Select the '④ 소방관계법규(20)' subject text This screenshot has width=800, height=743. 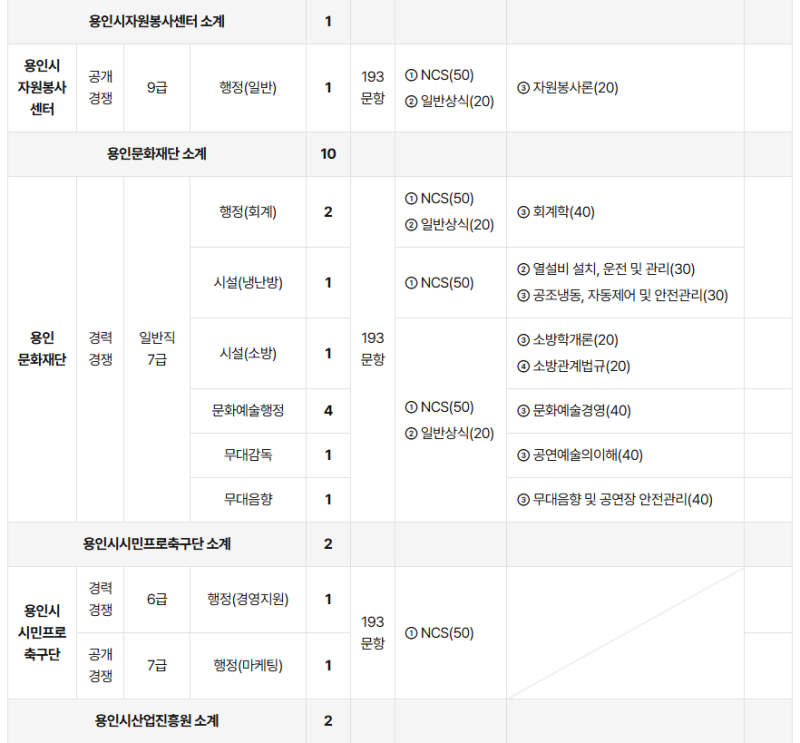pyautogui.click(x=573, y=366)
